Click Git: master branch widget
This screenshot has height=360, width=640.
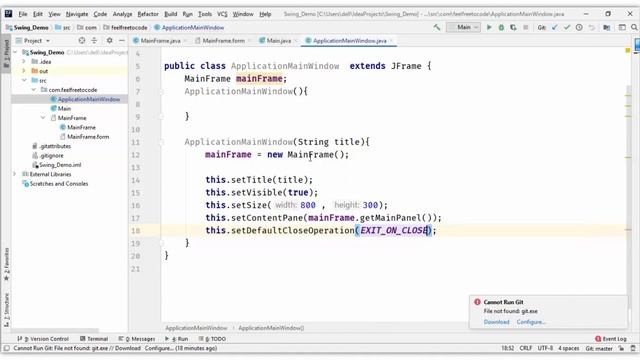tap(599, 348)
